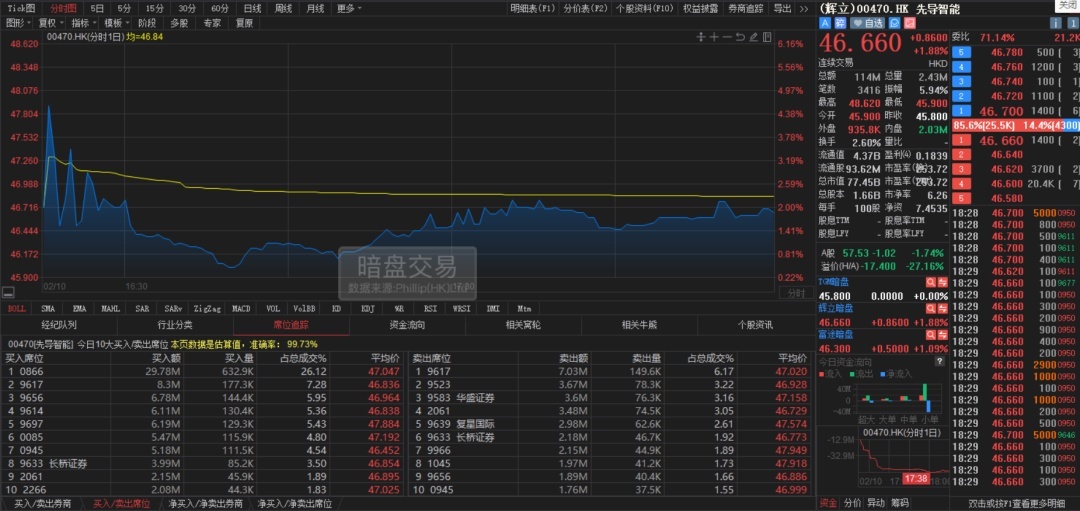Image resolution: width=1080 pixels, height=511 pixels.
Task: Open the 复权 dropdown
Action: tap(50, 22)
